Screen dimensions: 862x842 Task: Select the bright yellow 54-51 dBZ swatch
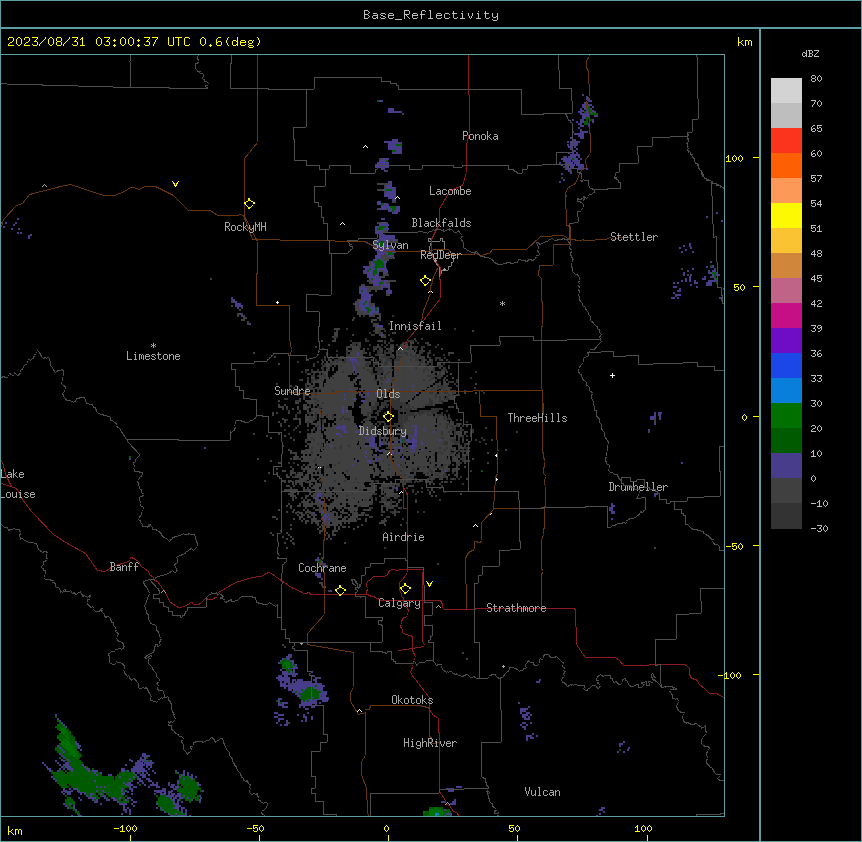(786, 215)
